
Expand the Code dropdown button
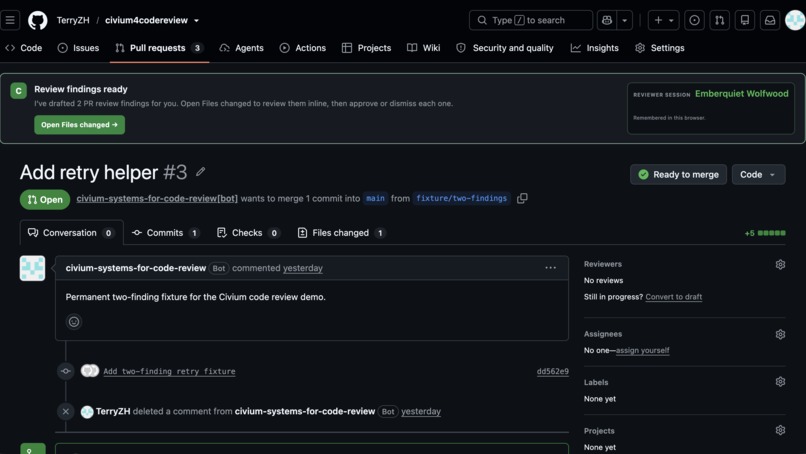[758, 174]
